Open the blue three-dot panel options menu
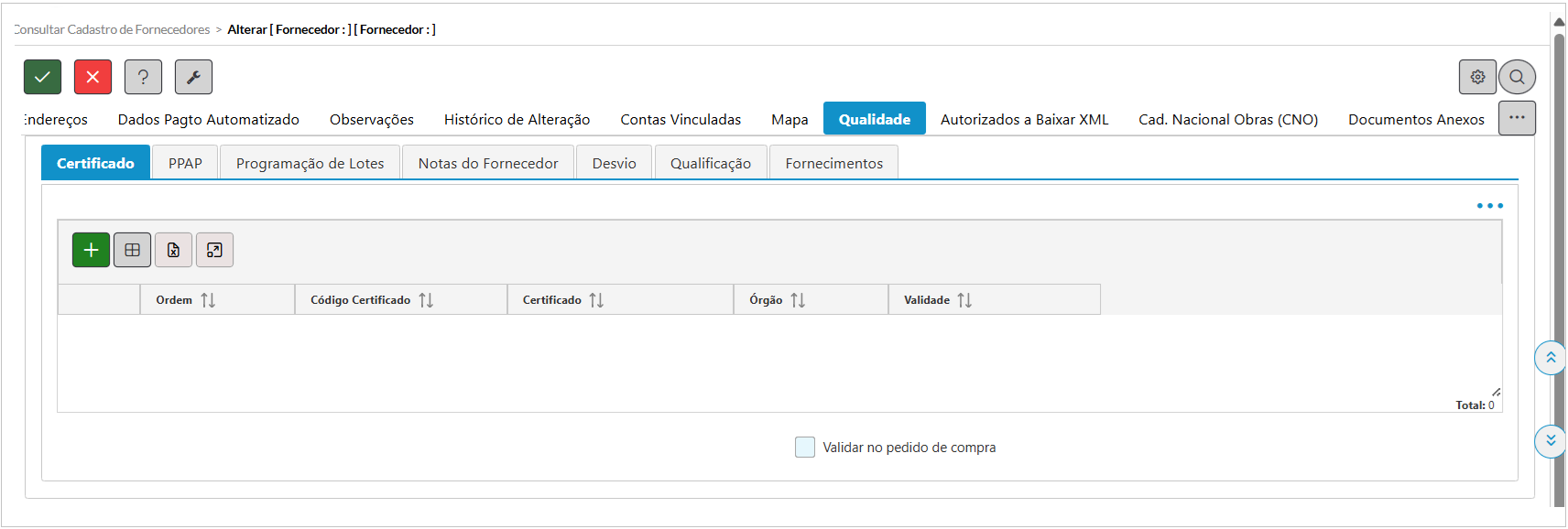1568x529 pixels. pyautogui.click(x=1489, y=206)
